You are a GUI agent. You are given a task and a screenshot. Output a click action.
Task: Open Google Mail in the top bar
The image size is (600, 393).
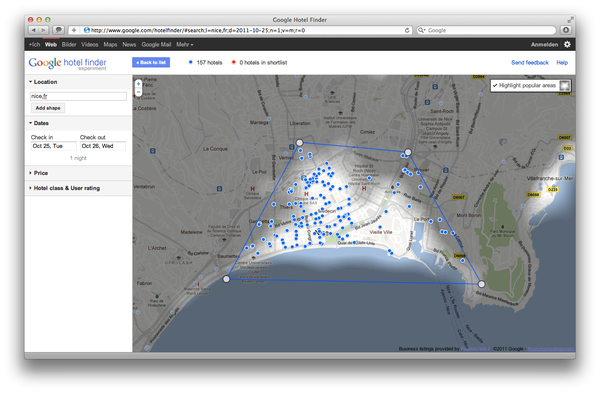(156, 44)
